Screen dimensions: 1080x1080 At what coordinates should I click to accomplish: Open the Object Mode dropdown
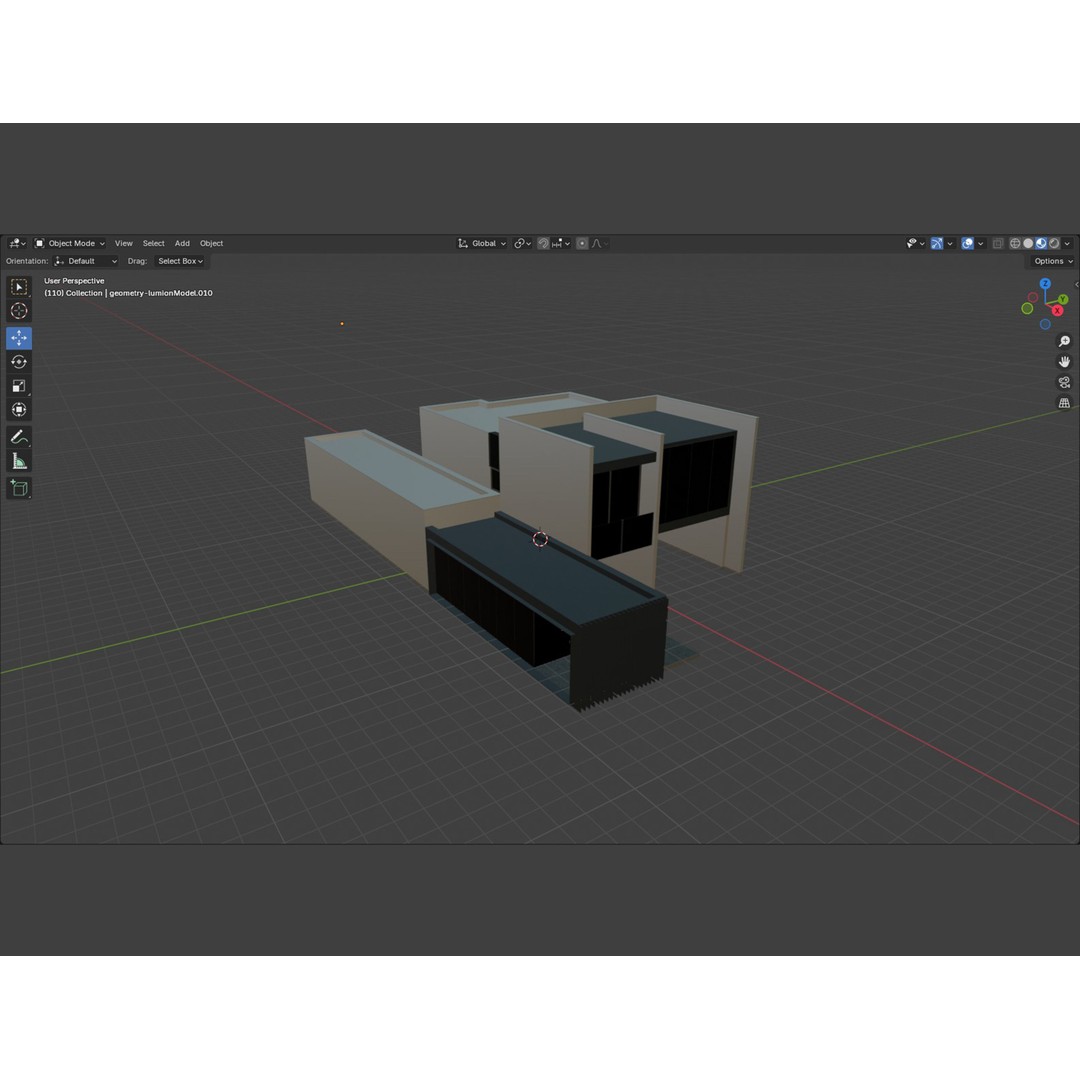[70, 243]
